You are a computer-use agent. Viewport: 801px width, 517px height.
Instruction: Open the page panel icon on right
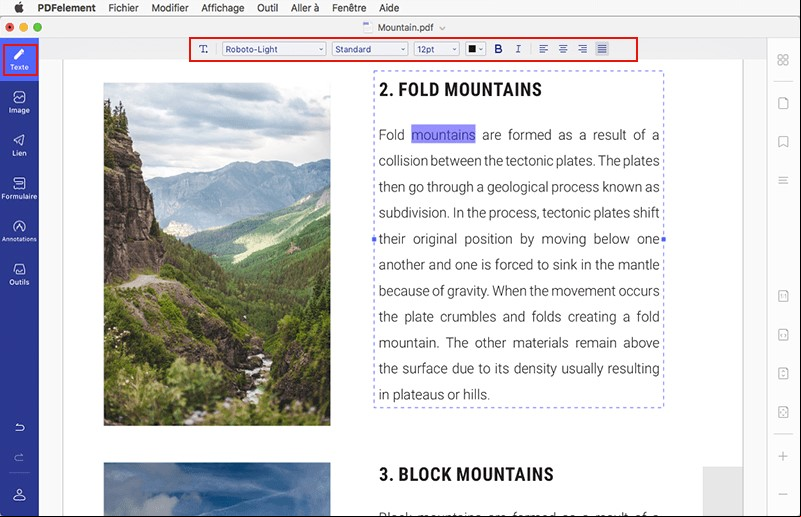pos(783,103)
